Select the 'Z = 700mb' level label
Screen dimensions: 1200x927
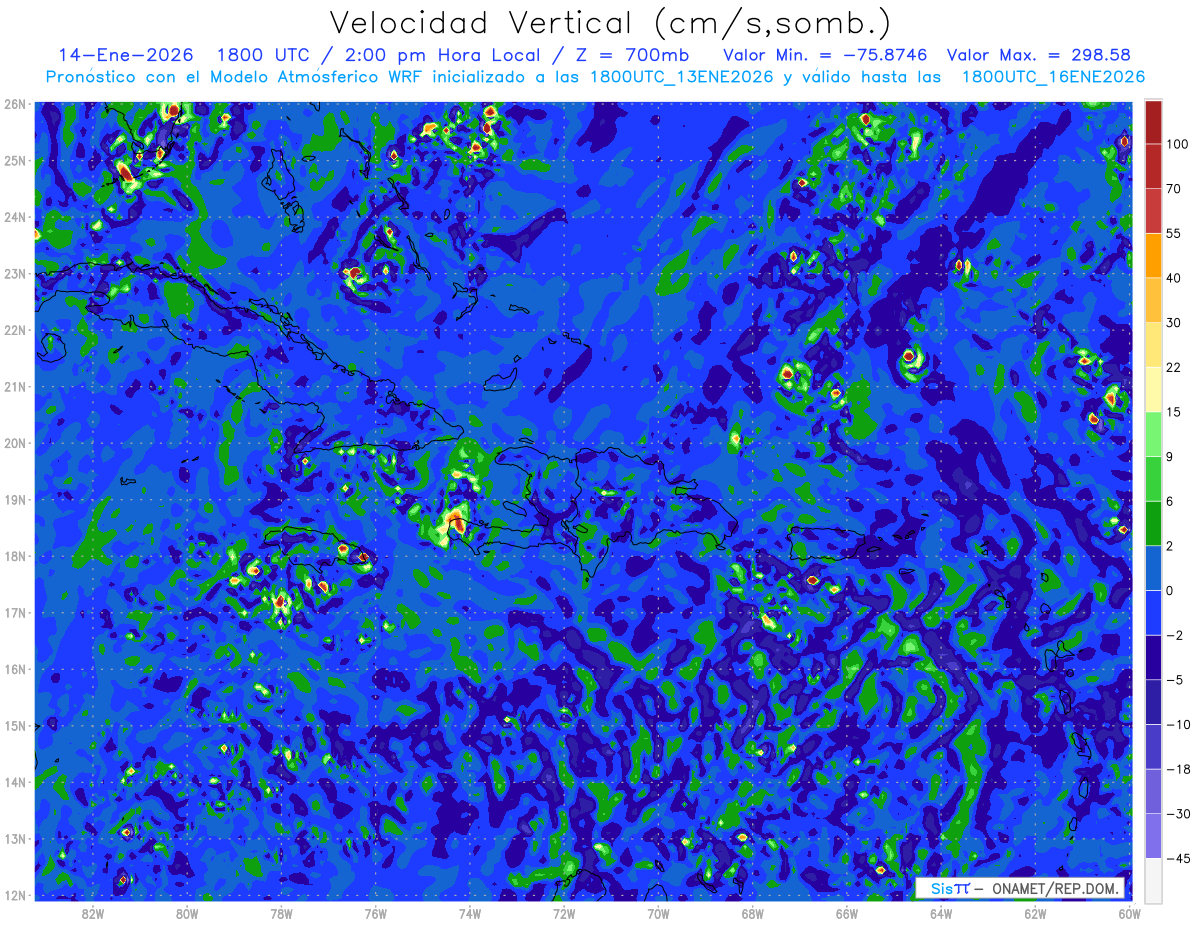(633, 55)
